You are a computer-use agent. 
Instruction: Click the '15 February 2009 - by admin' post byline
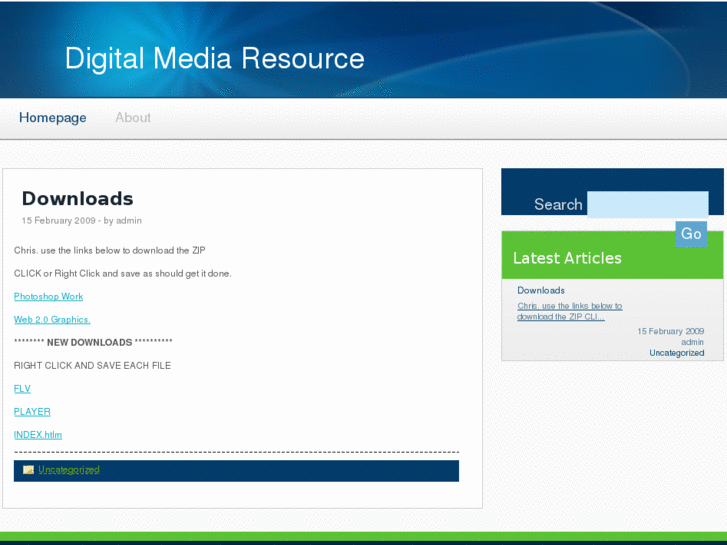pyautogui.click(x=82, y=221)
